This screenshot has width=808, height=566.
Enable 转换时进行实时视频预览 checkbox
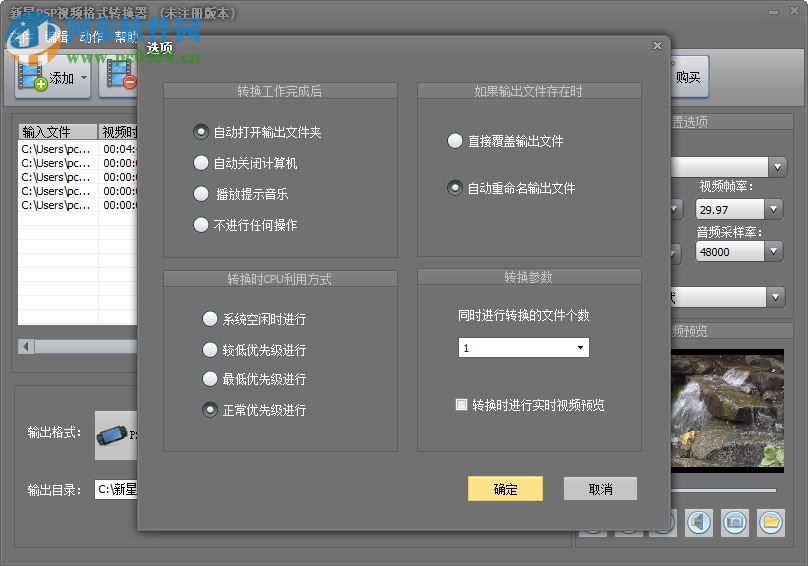point(461,405)
